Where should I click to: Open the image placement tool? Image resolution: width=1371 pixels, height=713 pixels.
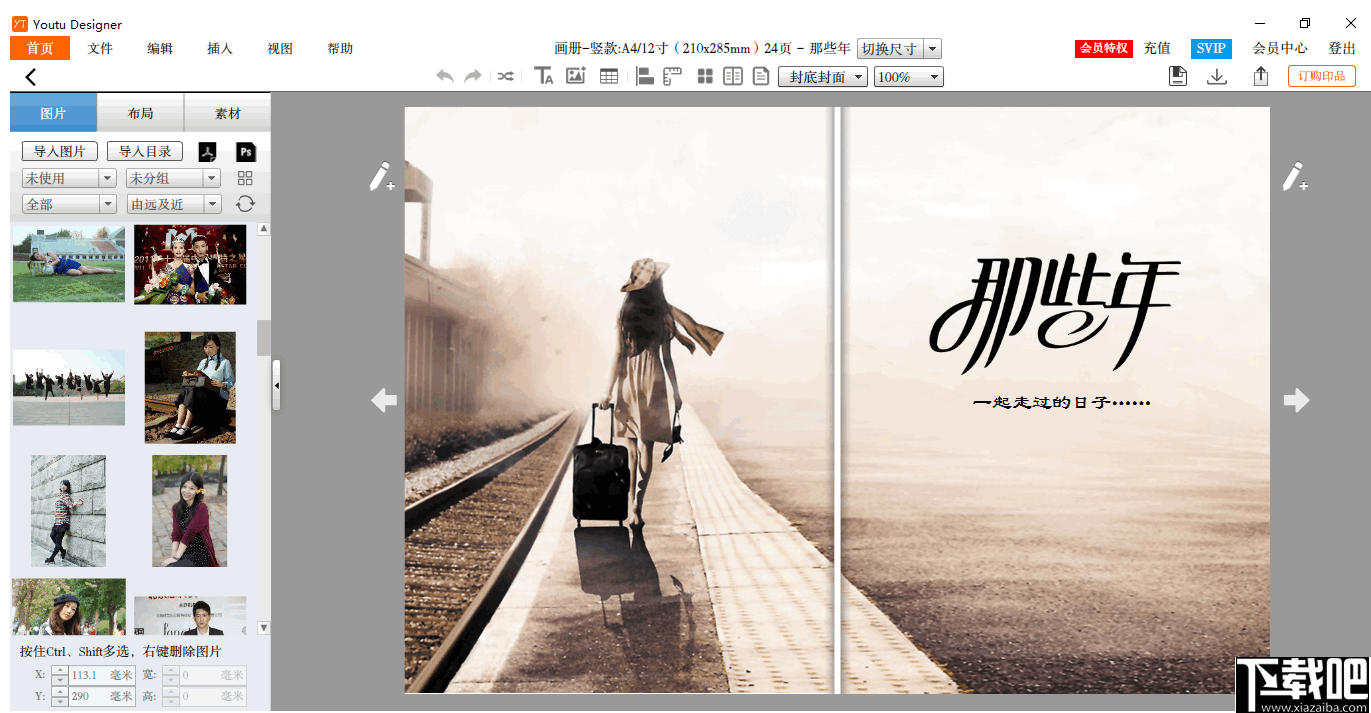click(576, 76)
